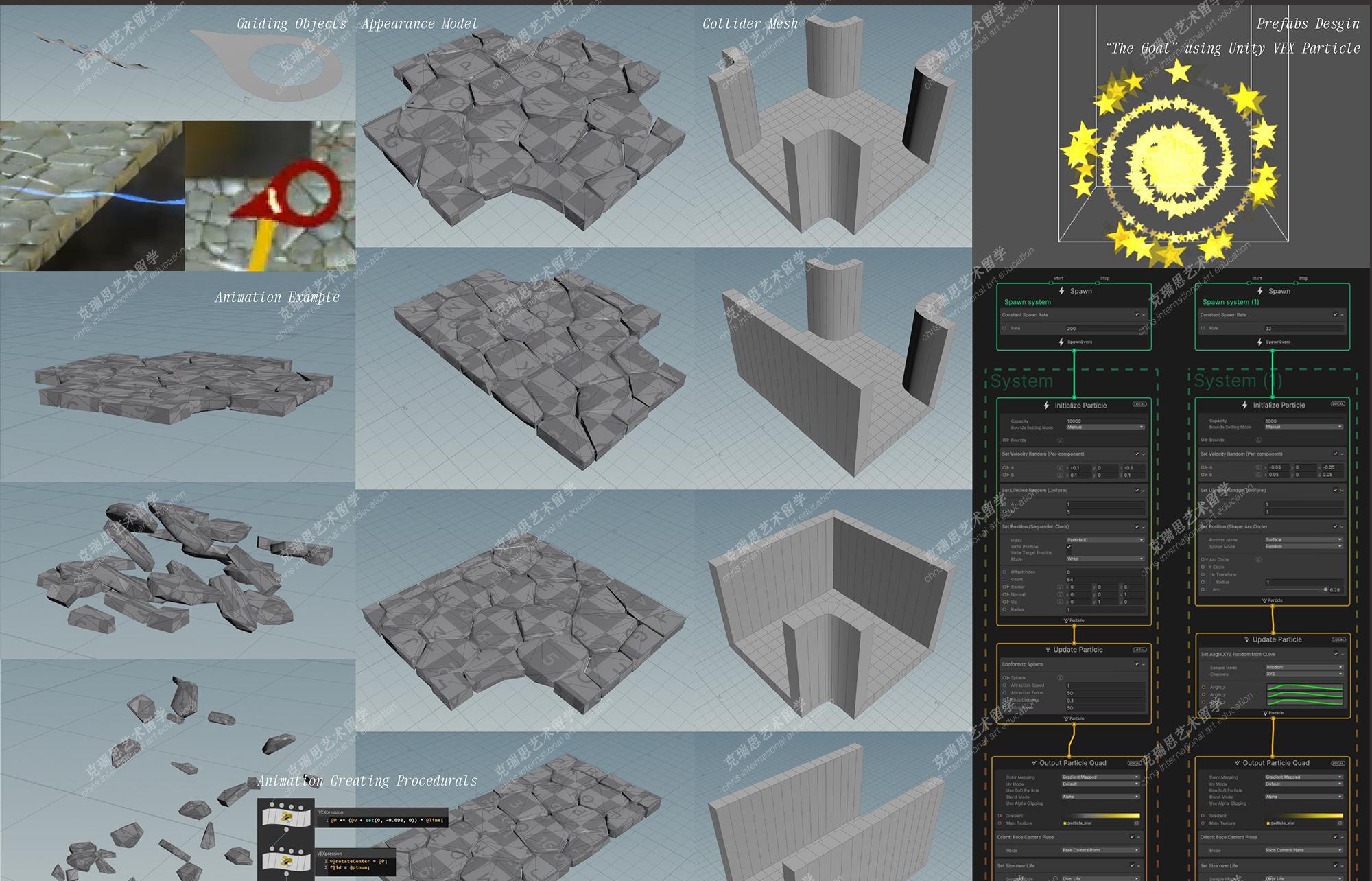Viewport: 1372px width, 881px height.
Task: Select the right Update Particle context header
Action: tap(1272, 639)
